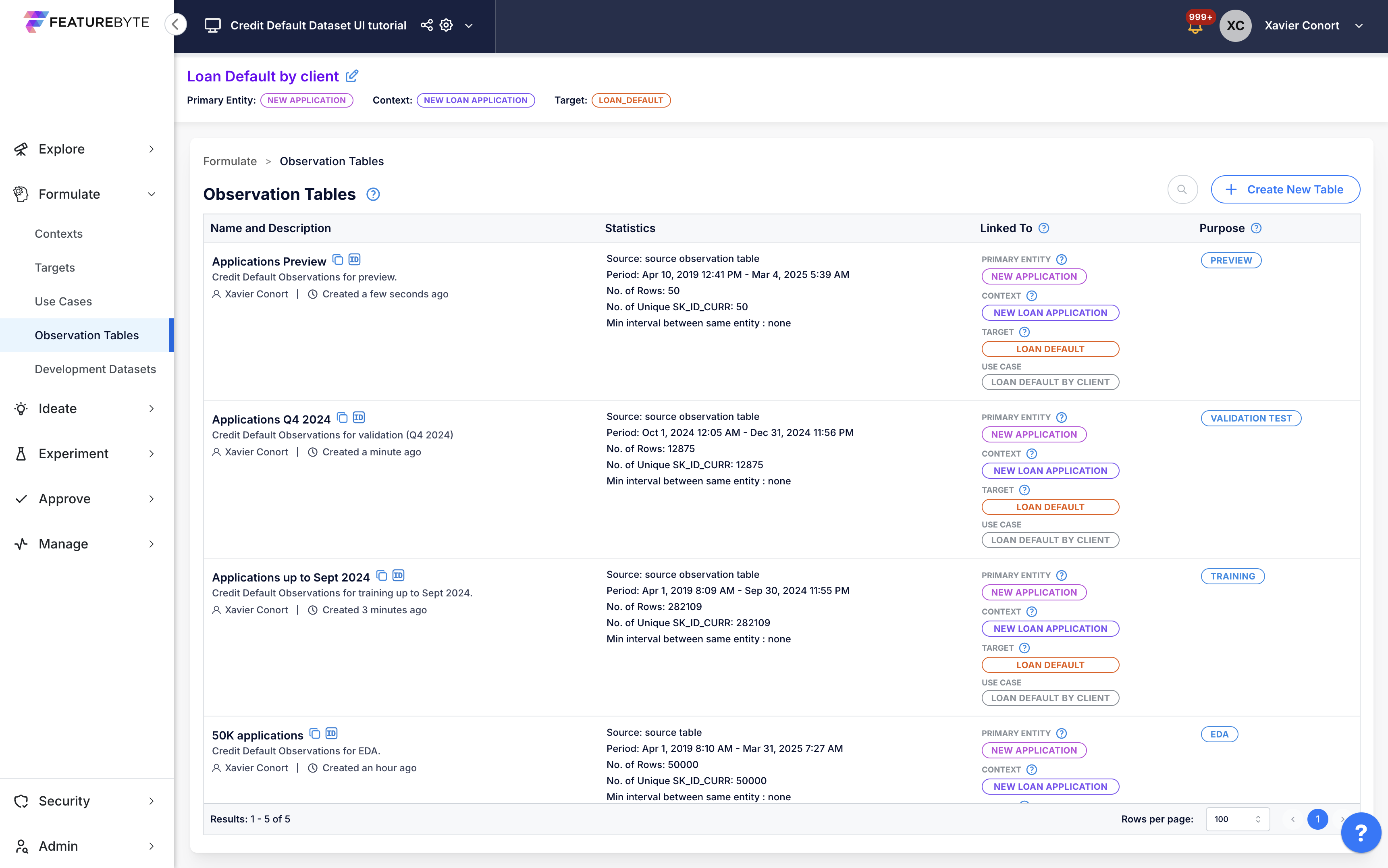1388x868 pixels.
Task: Click ID icon next to Applications Q4 2024
Action: click(x=359, y=418)
